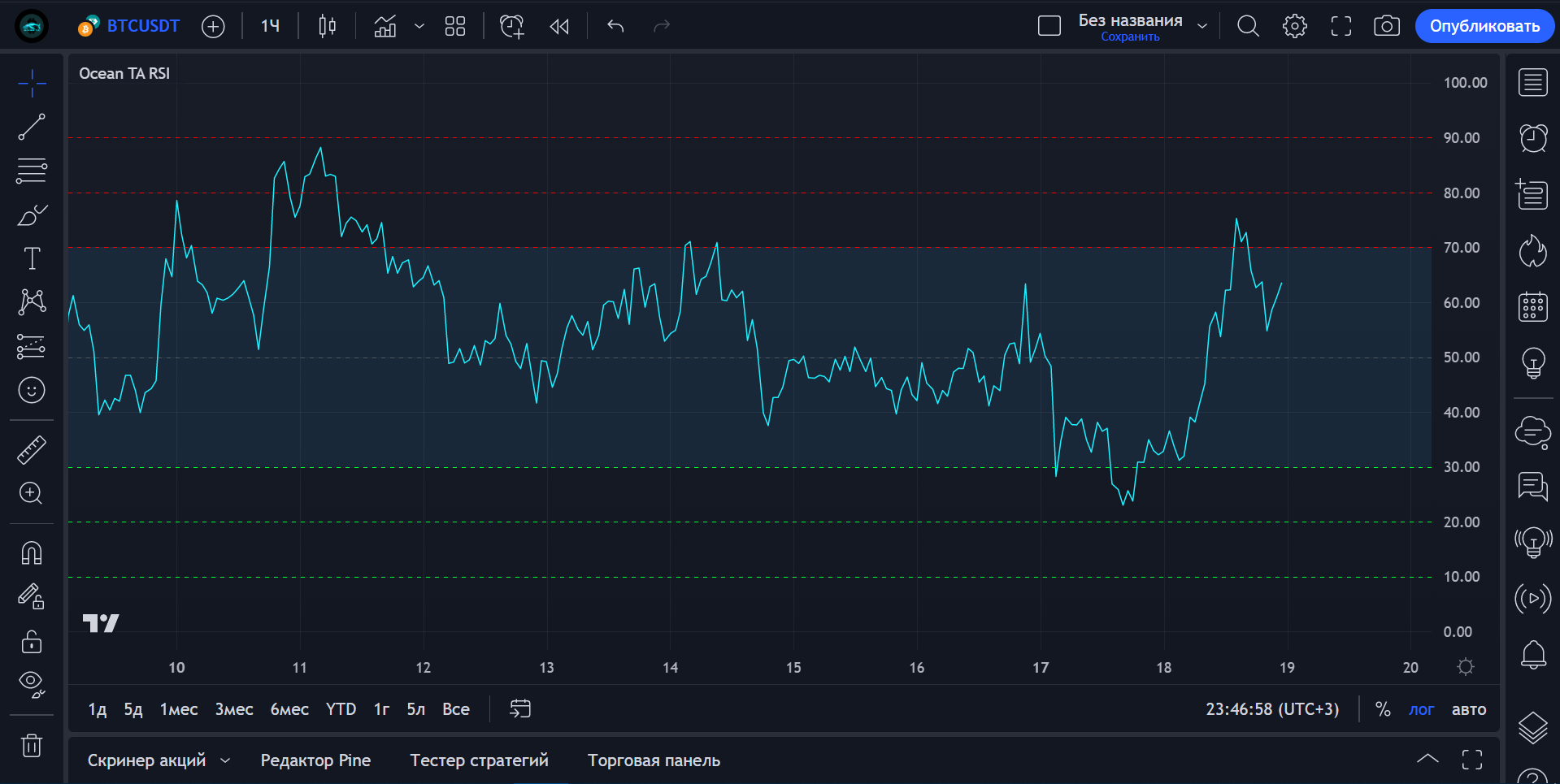Image resolution: width=1560 pixels, height=784 pixels.
Task: Select the trend line drawing tool
Action: (32, 128)
